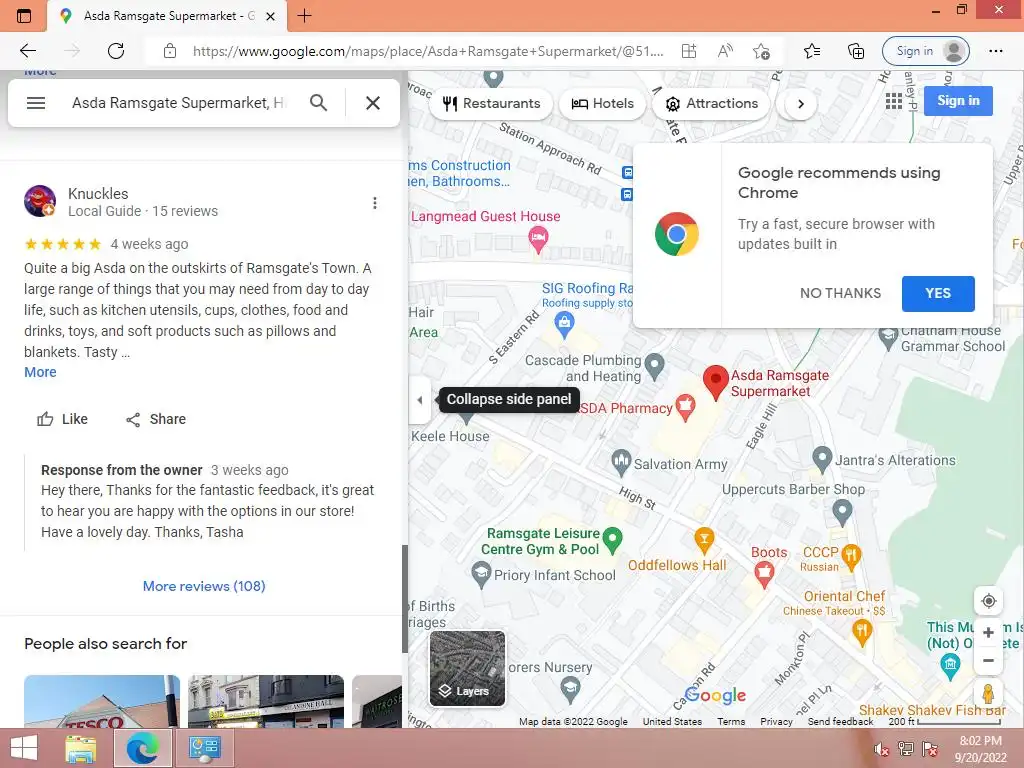
Task: Click the Oddfellows Hall marker
Action: pos(704,540)
